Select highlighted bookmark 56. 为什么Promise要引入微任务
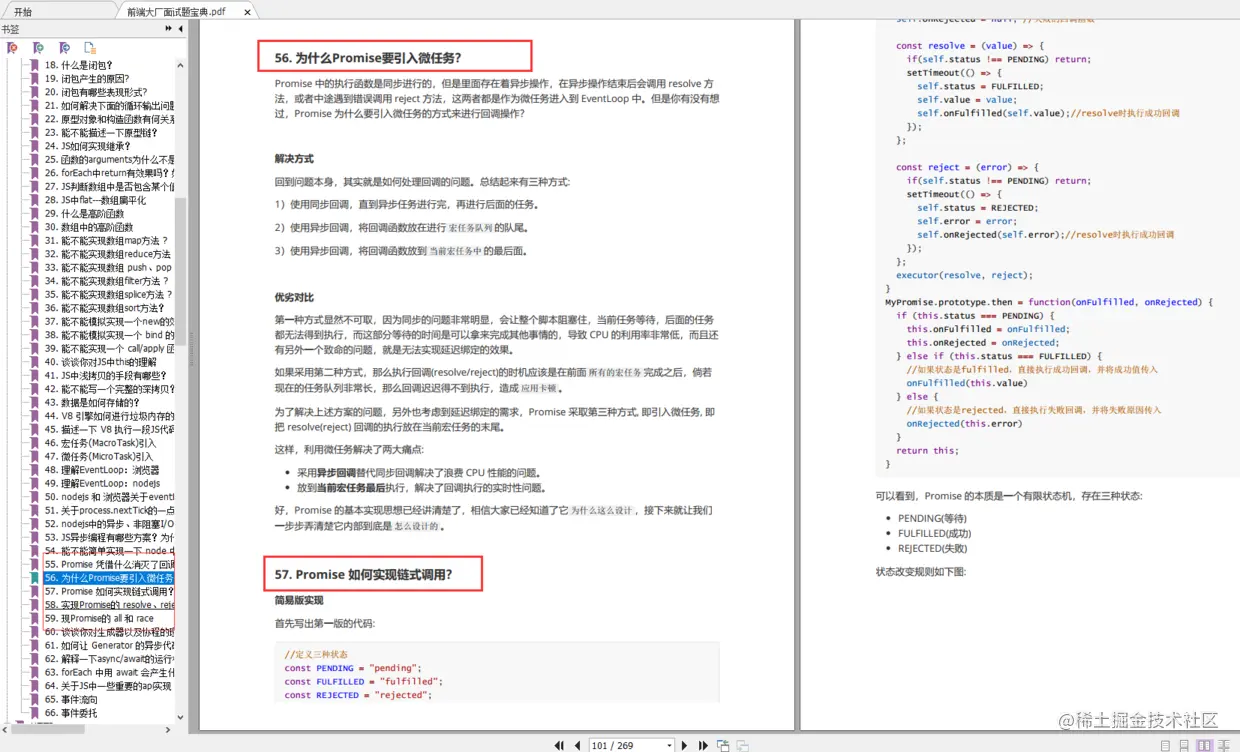 pyautogui.click(x=109, y=578)
